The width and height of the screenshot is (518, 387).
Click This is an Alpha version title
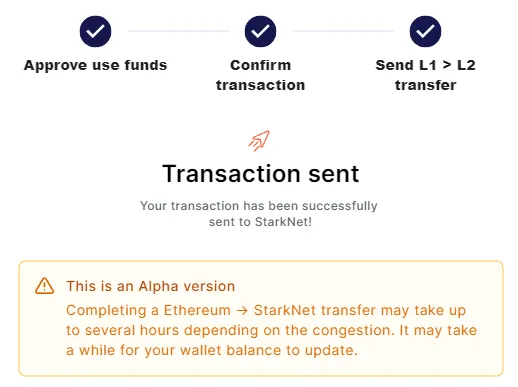(151, 286)
